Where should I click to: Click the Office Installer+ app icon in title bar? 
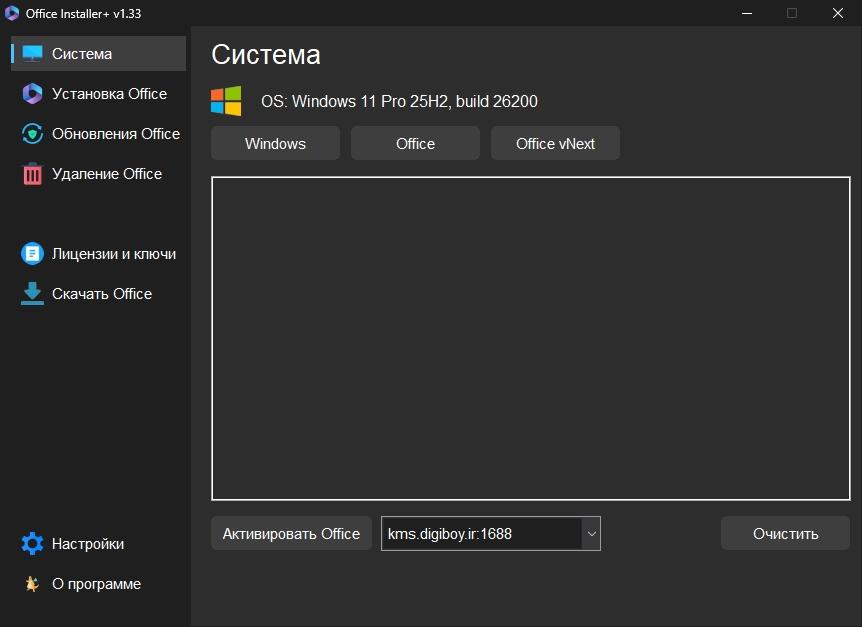point(12,13)
